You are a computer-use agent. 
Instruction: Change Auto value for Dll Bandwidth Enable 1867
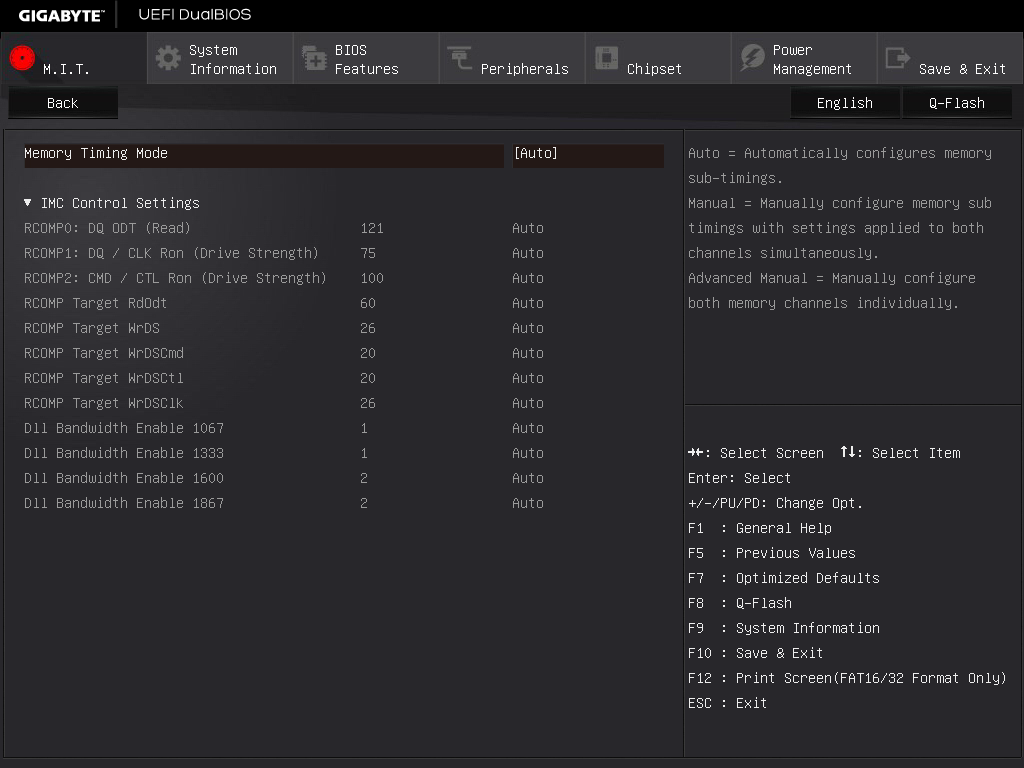tap(528, 503)
